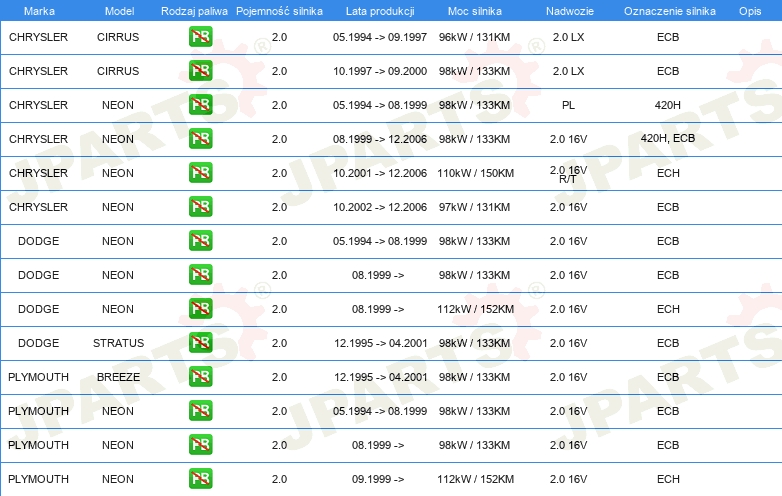The height and width of the screenshot is (496, 782).
Task: Click fuel icon in Dodge Stratus row
Action: (x=200, y=342)
